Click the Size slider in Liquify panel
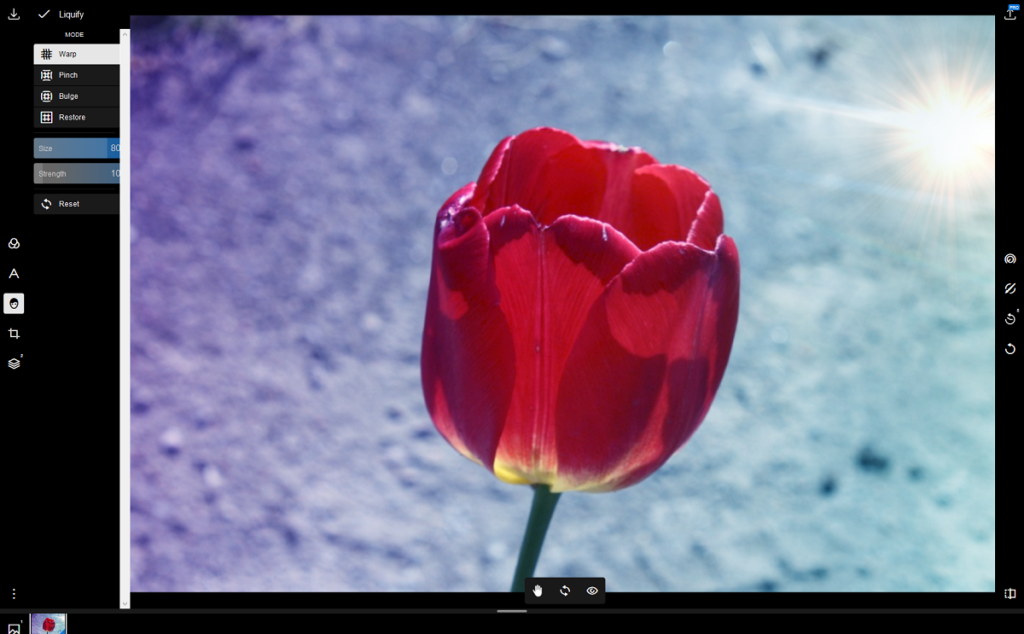Image resolution: width=1024 pixels, height=634 pixels. click(76, 148)
